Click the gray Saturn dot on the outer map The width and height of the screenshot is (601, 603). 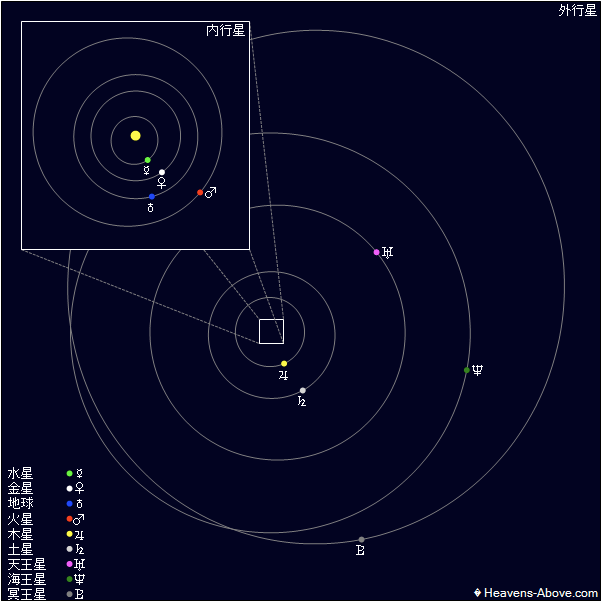pos(303,390)
